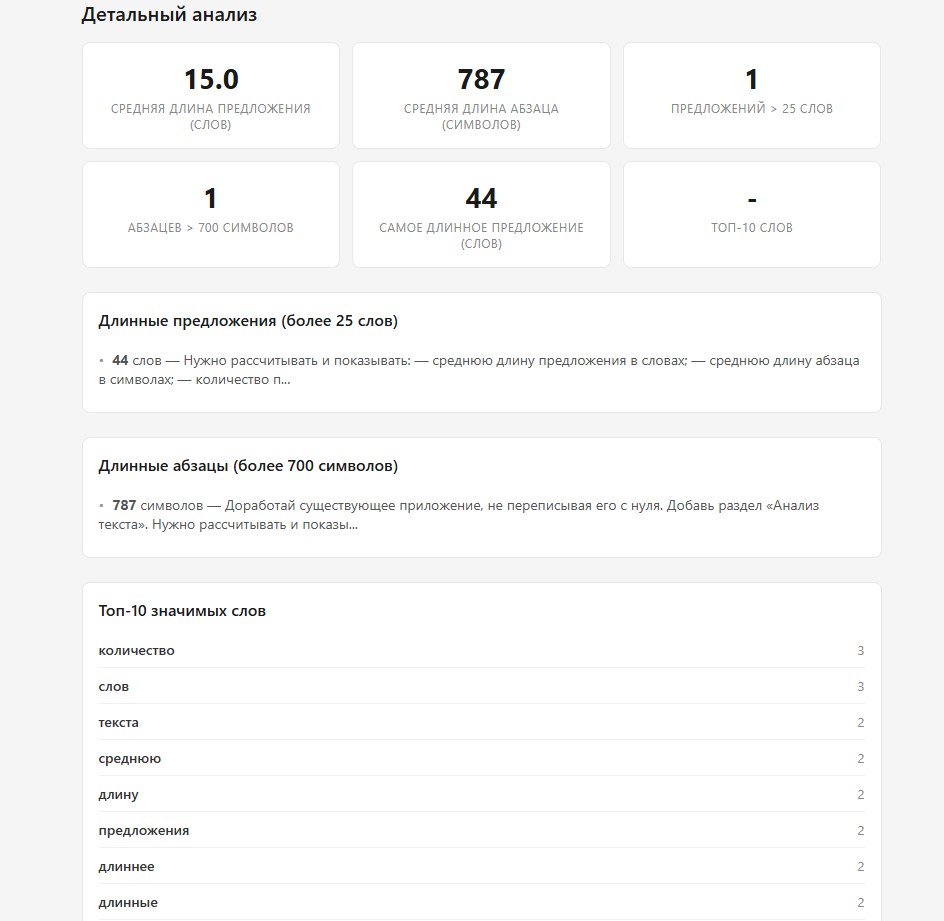The width and height of the screenshot is (944, 921).
Task: Click the "Детальный анализ" page heading
Action: (169, 14)
